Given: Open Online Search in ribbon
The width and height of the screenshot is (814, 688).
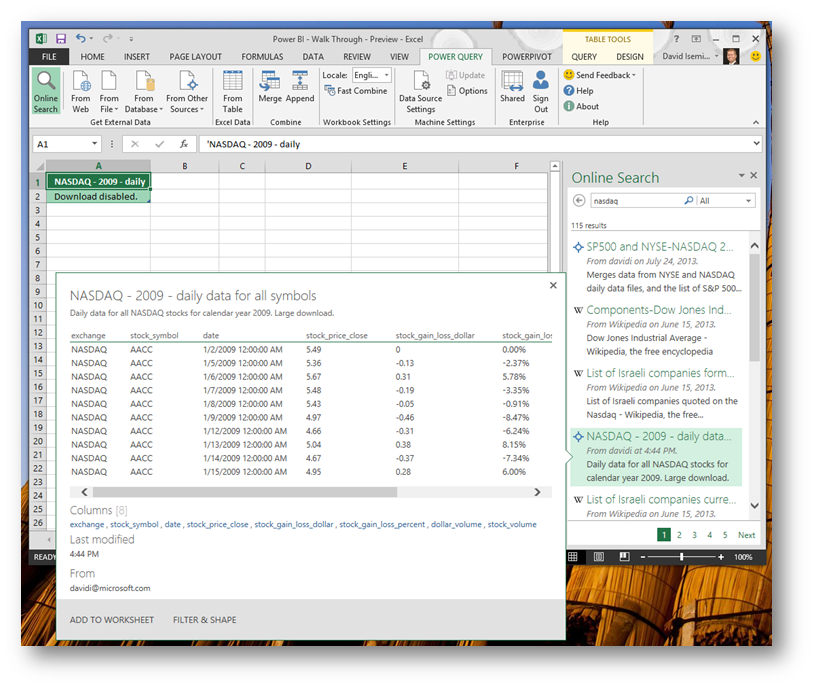Looking at the screenshot, I should pos(46,91).
